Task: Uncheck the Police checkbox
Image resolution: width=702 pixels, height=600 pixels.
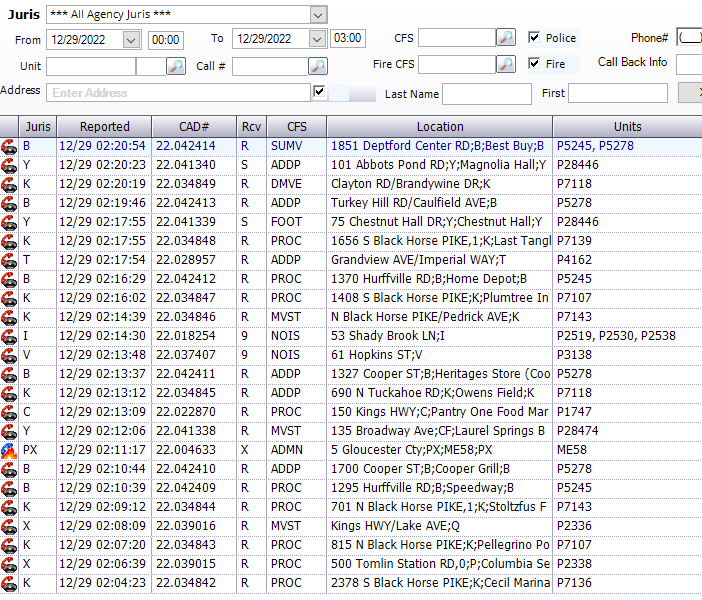Action: tap(534, 37)
